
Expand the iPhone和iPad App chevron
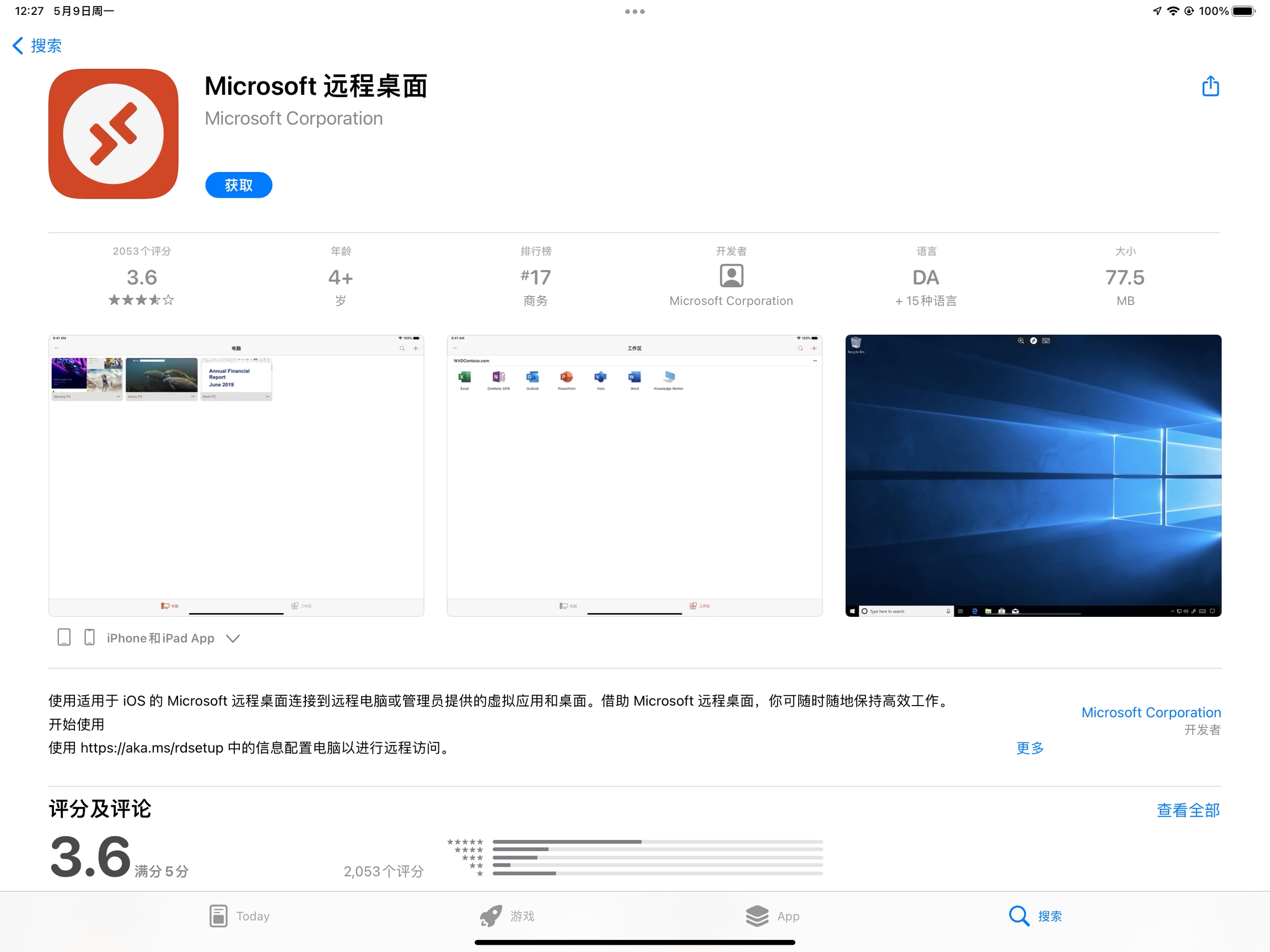pos(233,638)
